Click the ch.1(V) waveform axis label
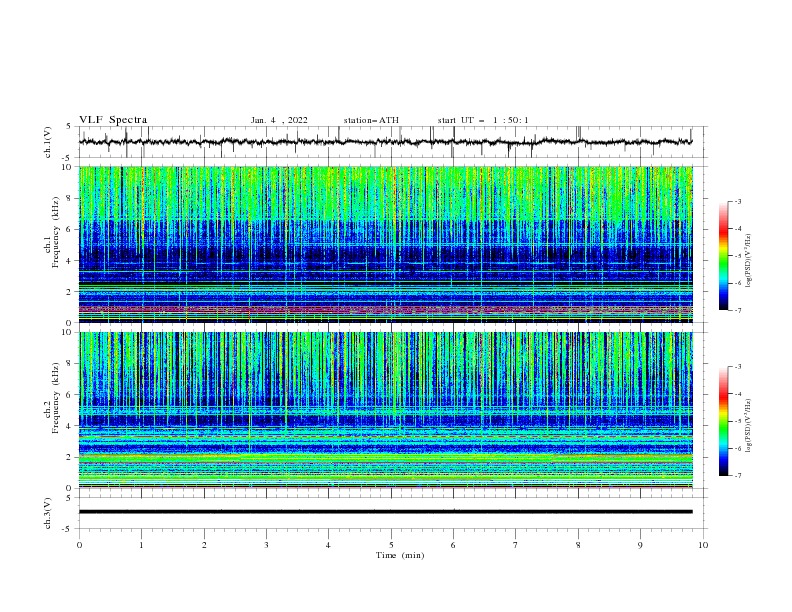 48,142
